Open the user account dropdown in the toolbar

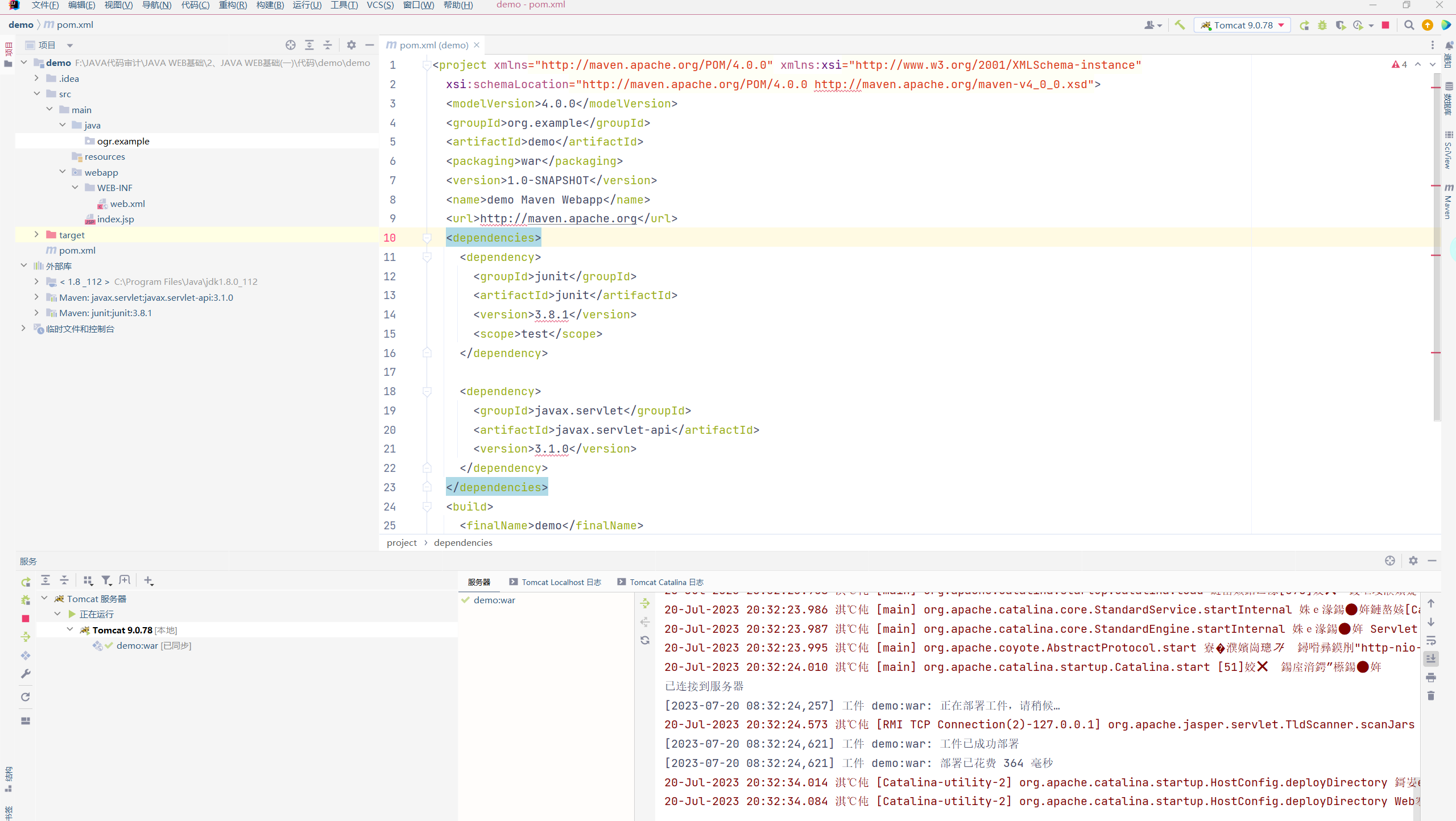coord(1153,25)
